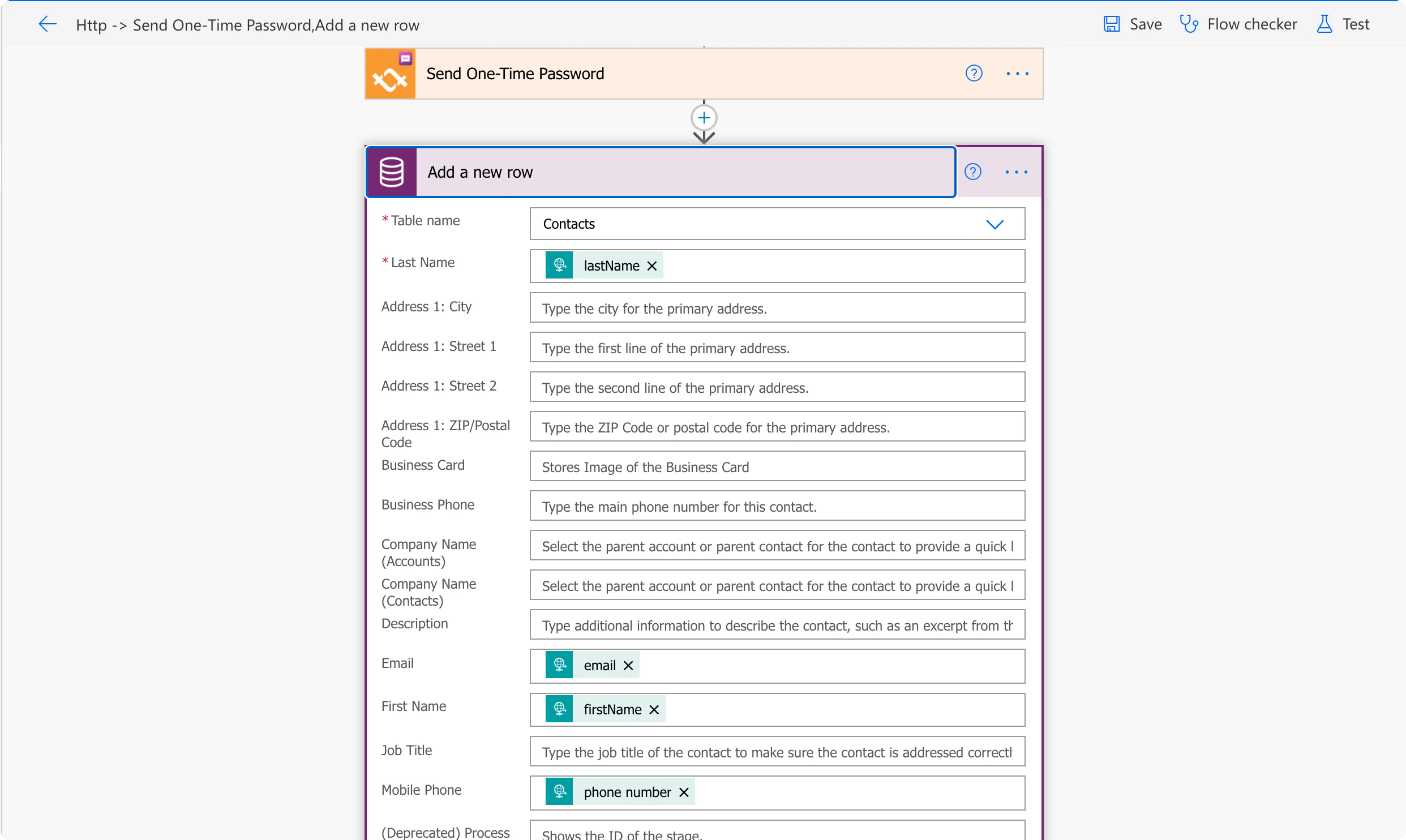The width and height of the screenshot is (1406, 840).
Task: Click the Send One-Time Password action icon
Action: pyautogui.click(x=389, y=73)
